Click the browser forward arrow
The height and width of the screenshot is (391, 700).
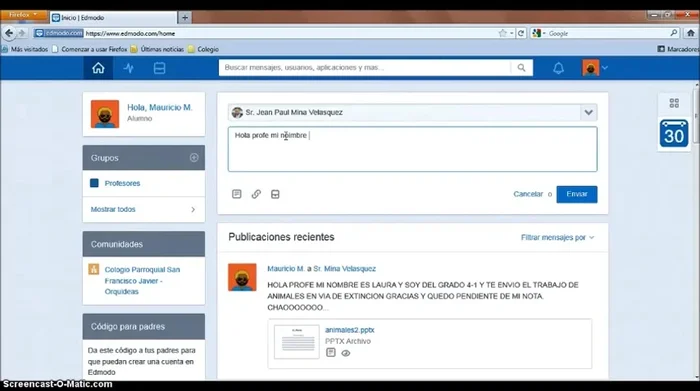pyautogui.click(x=22, y=33)
